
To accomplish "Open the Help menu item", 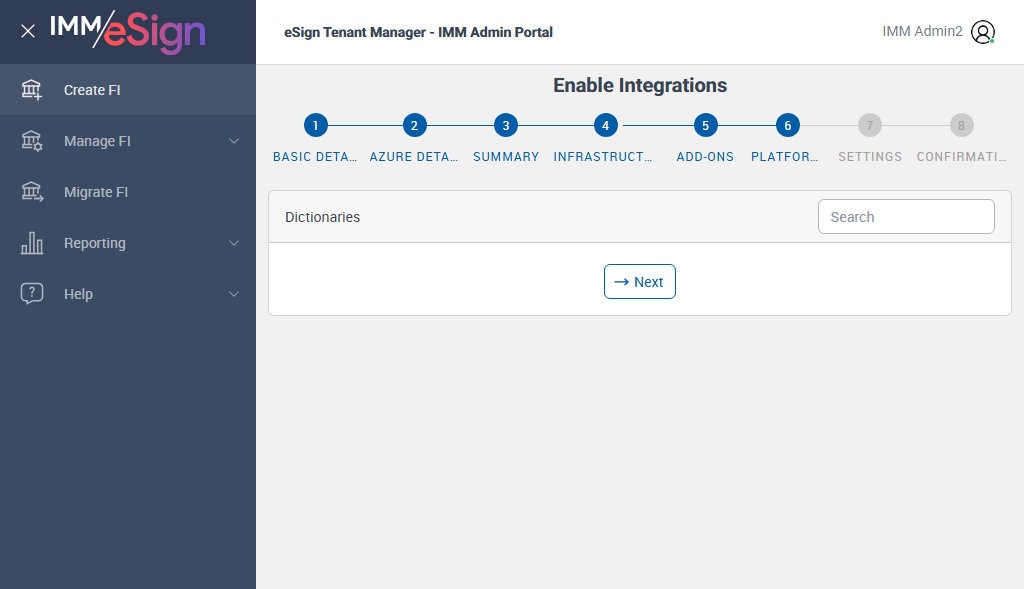I will [128, 294].
